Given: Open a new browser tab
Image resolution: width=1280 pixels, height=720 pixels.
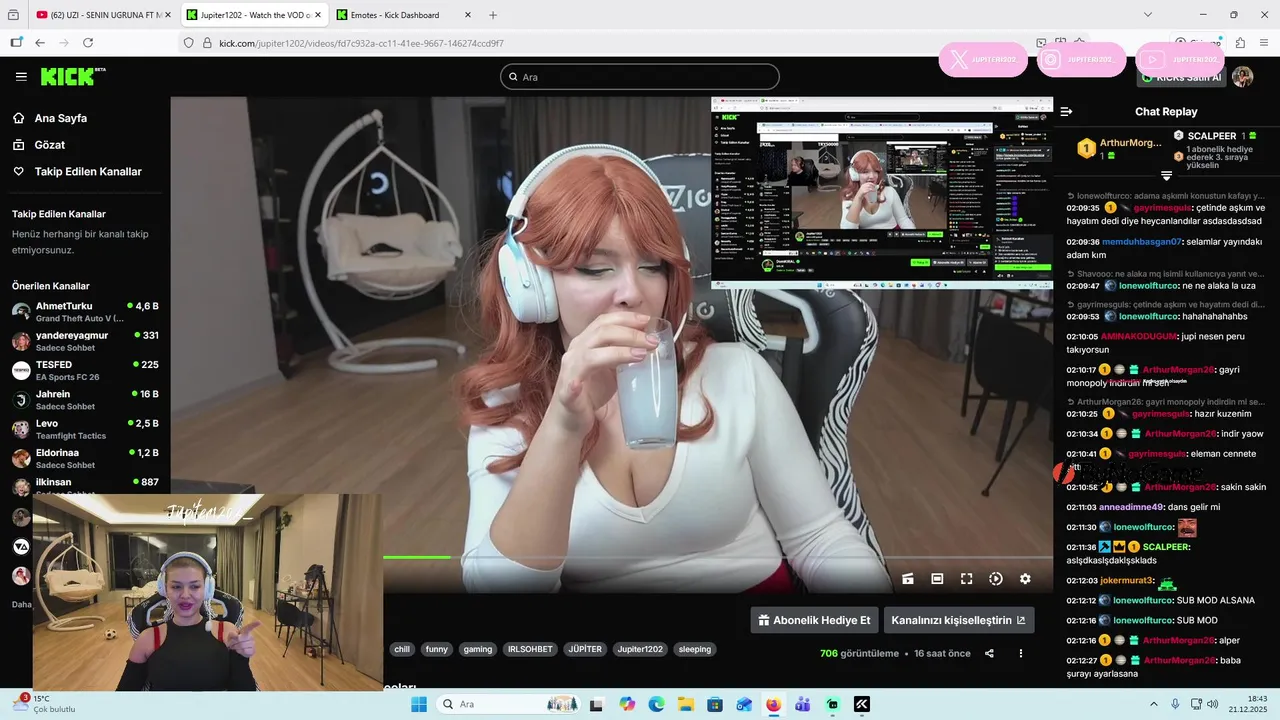Looking at the screenshot, I should coord(493,15).
